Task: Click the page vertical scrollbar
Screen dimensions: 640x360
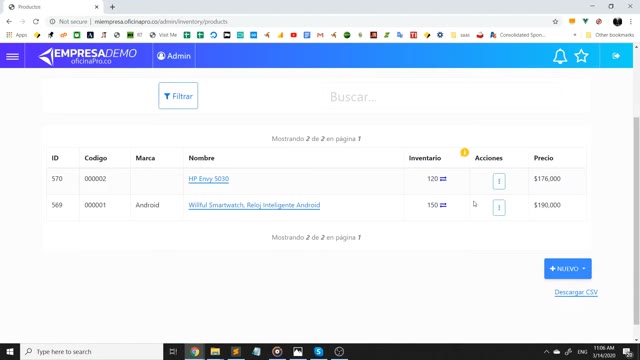Action: point(636,220)
